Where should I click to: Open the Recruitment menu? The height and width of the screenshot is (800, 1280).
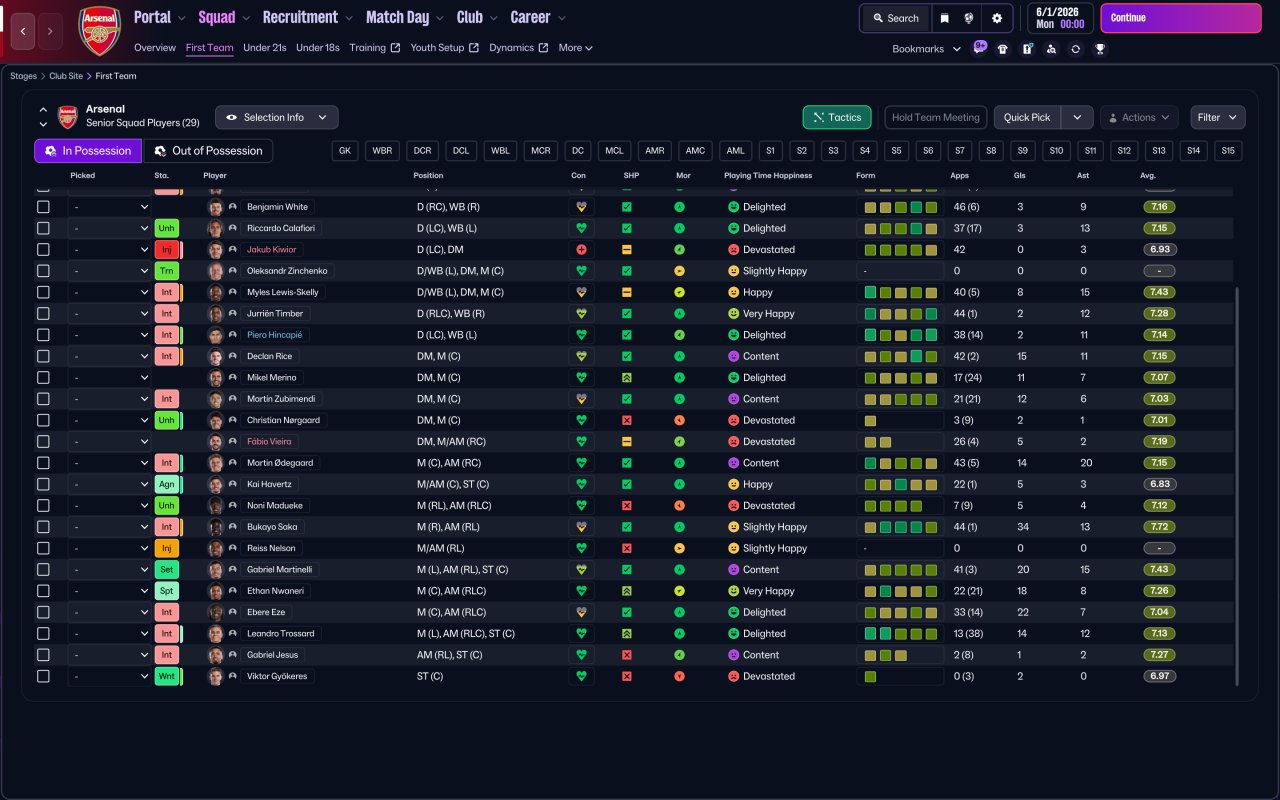[308, 17]
